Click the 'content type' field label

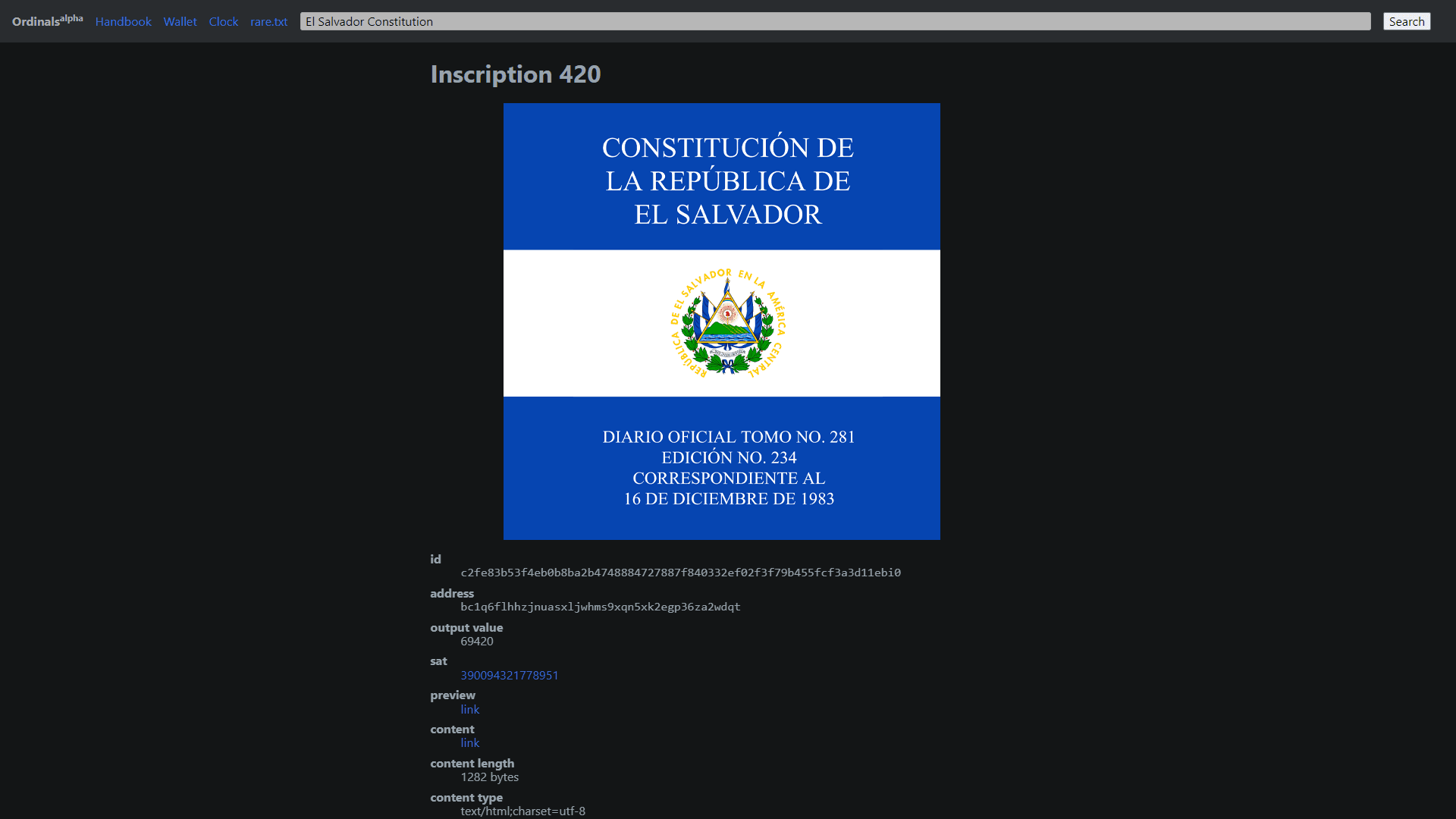coord(466,797)
